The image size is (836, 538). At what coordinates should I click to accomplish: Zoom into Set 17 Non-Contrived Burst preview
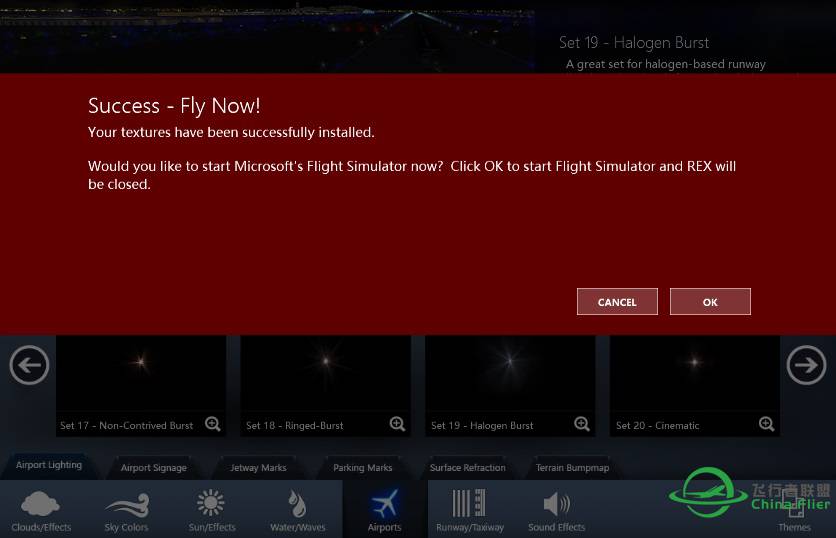click(213, 424)
